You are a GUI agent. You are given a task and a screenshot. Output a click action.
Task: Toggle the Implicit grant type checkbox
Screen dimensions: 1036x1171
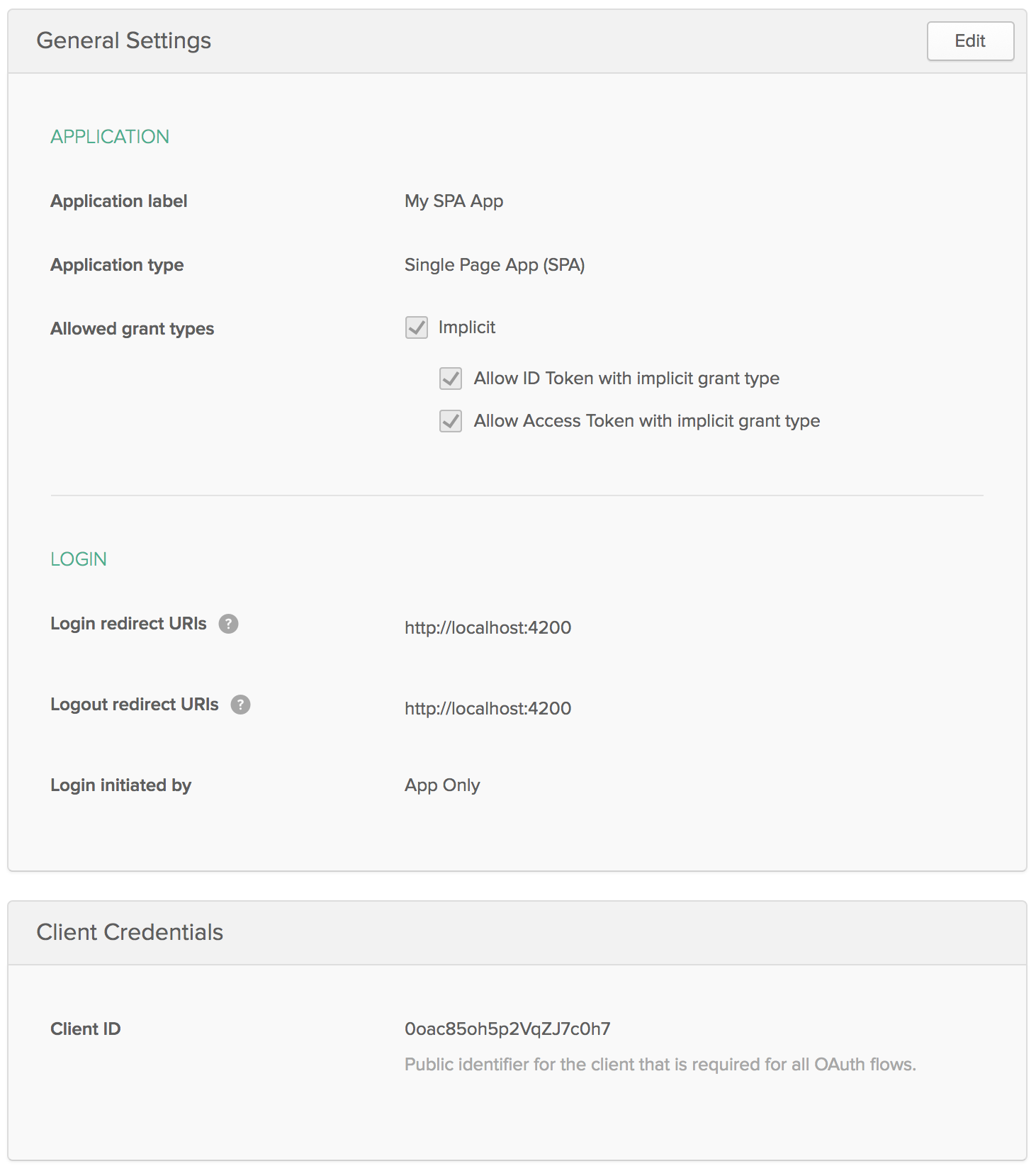pos(417,327)
